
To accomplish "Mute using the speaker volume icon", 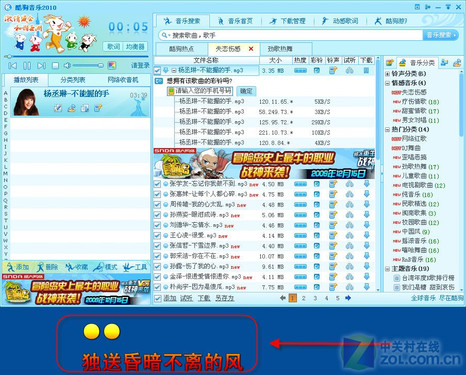I will (67, 65).
